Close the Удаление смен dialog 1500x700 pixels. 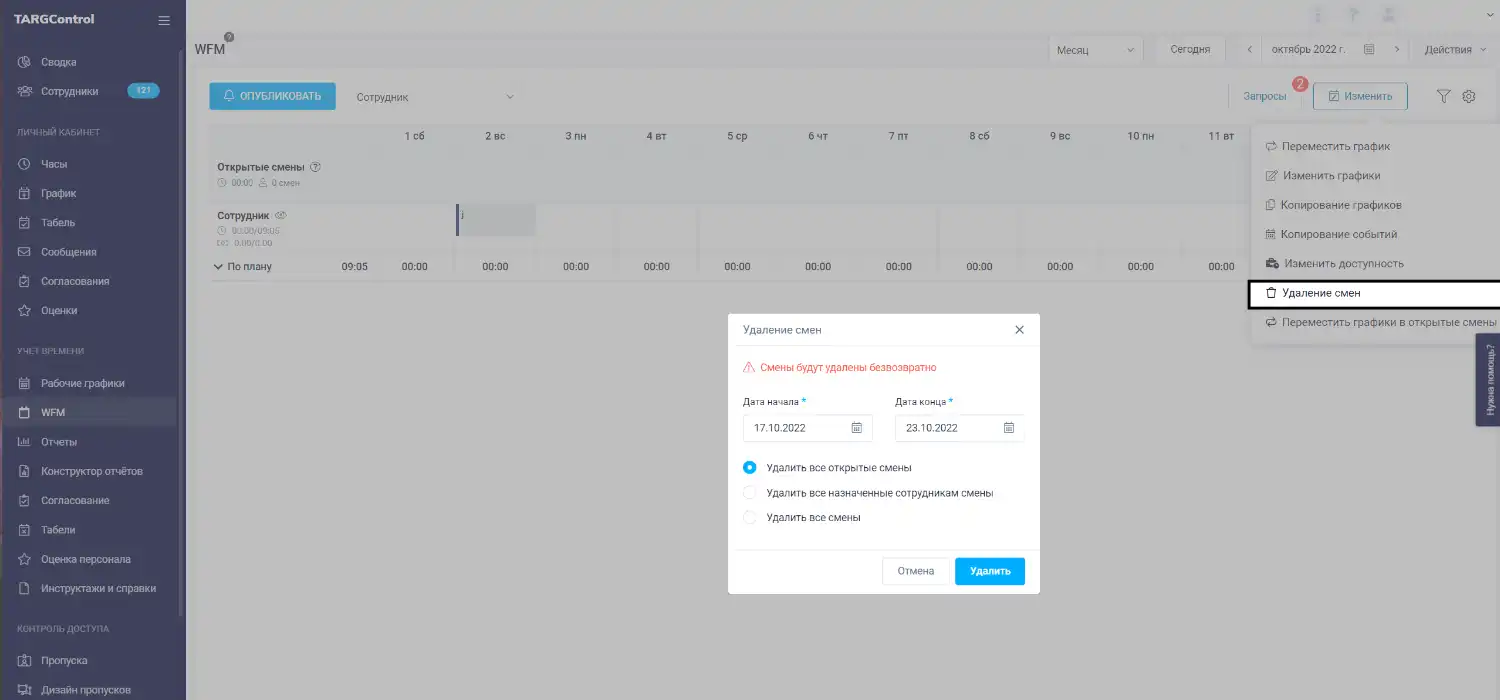[1019, 329]
